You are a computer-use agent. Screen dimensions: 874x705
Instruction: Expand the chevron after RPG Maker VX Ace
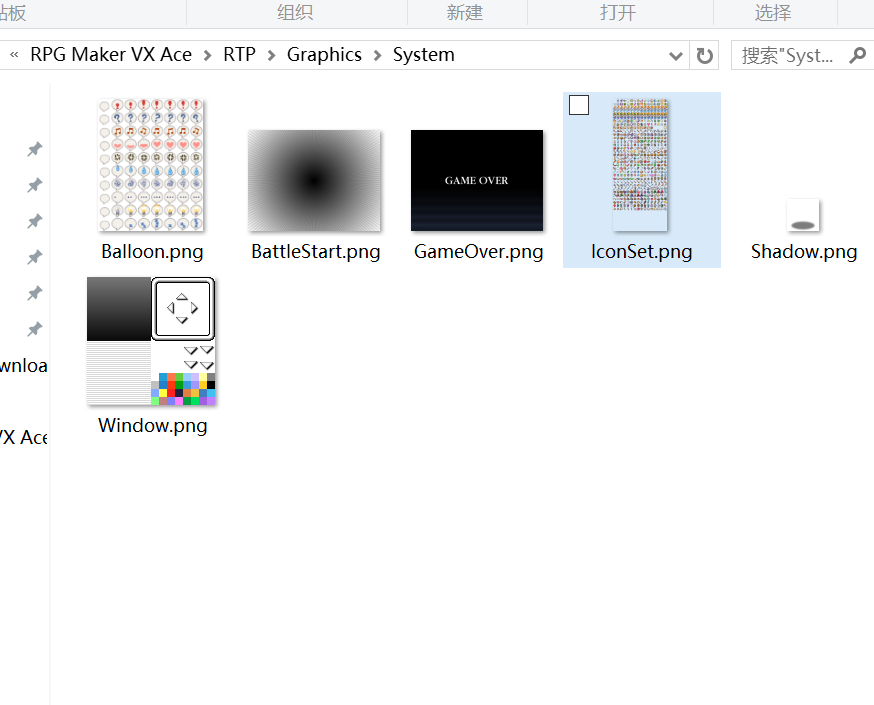tap(207, 55)
